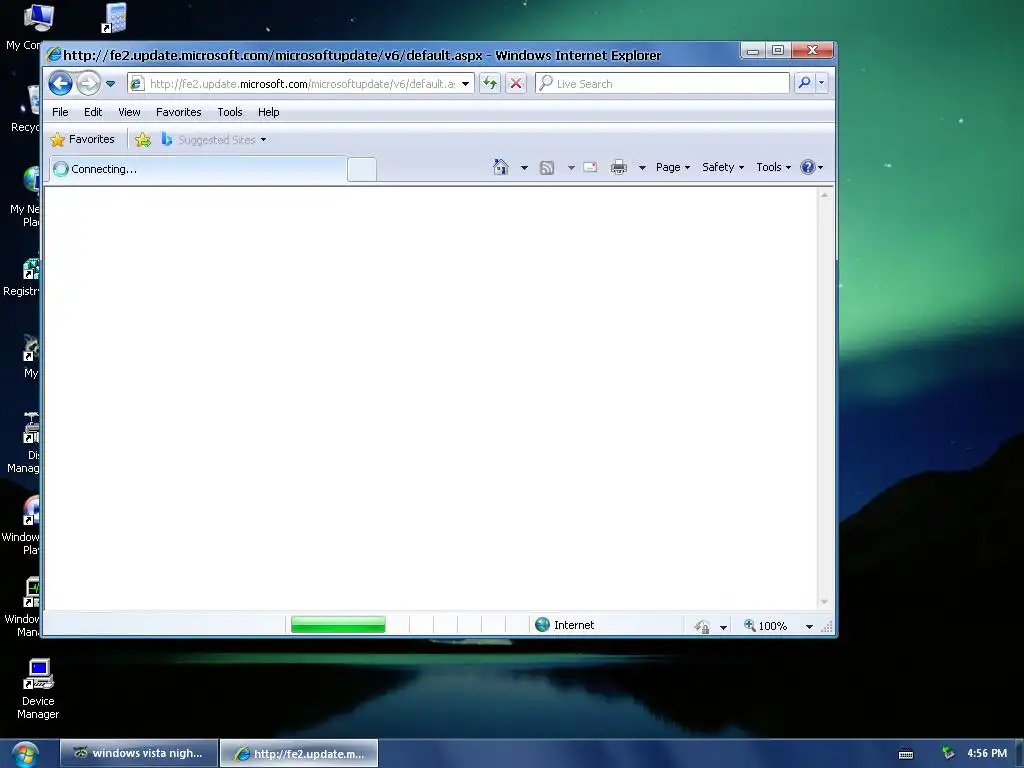
Task: Expand the Feeds dropdown arrow
Action: point(571,168)
